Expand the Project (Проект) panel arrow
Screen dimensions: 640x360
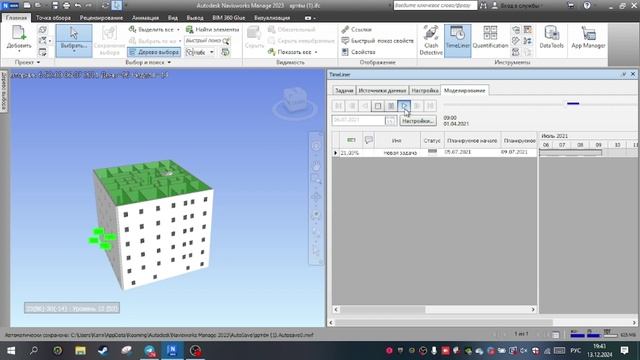[38, 62]
